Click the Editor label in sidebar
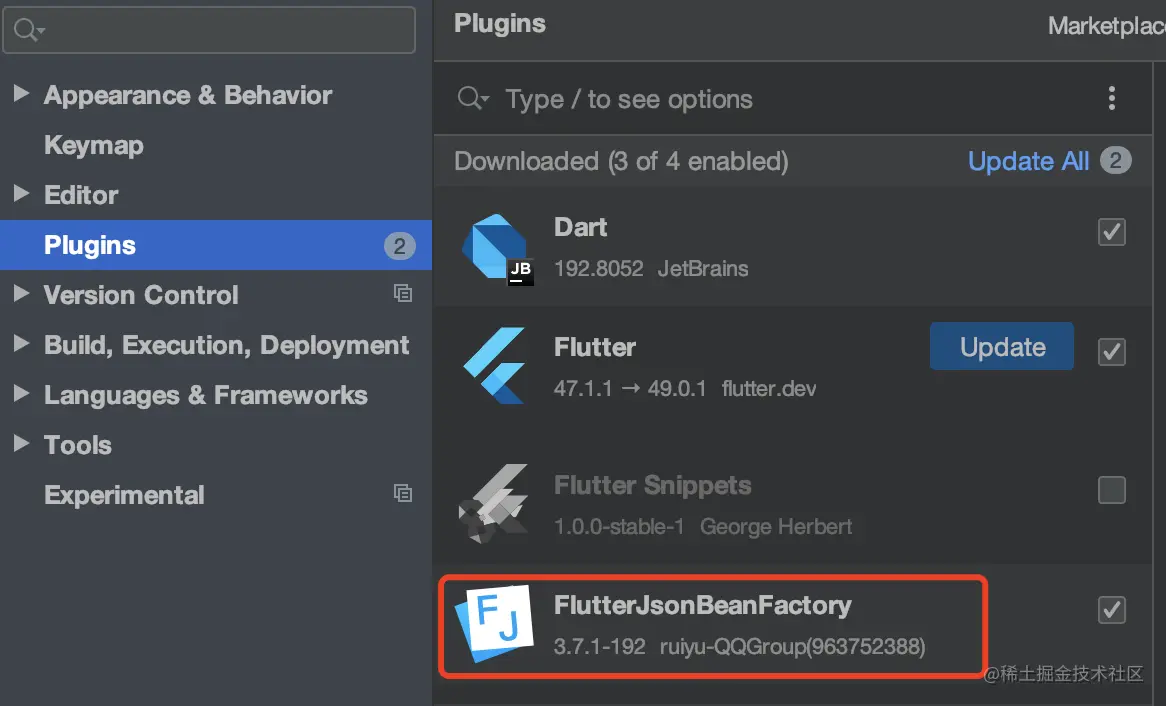This screenshot has height=706, width=1166. (x=81, y=195)
